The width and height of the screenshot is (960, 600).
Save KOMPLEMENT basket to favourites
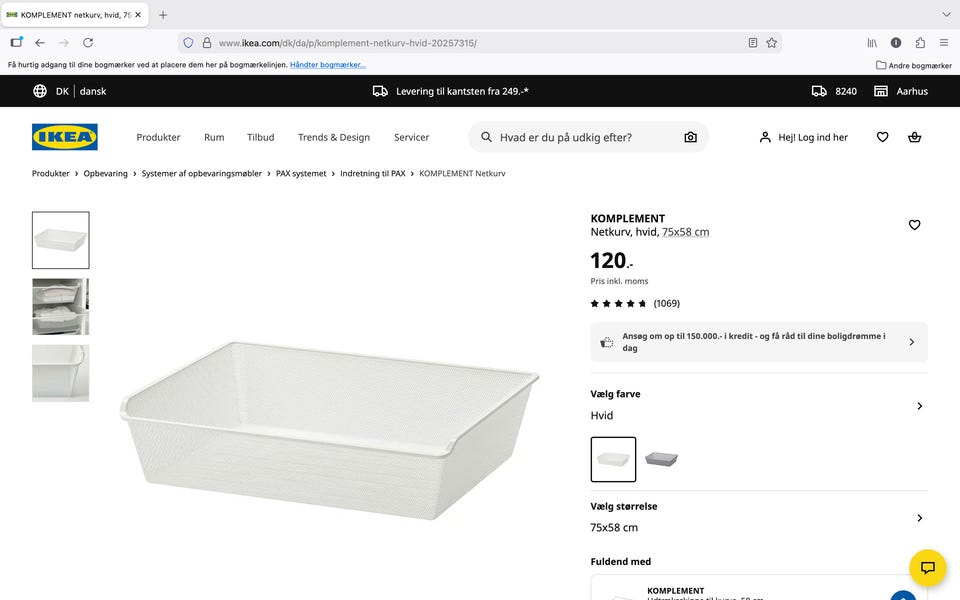[914, 225]
